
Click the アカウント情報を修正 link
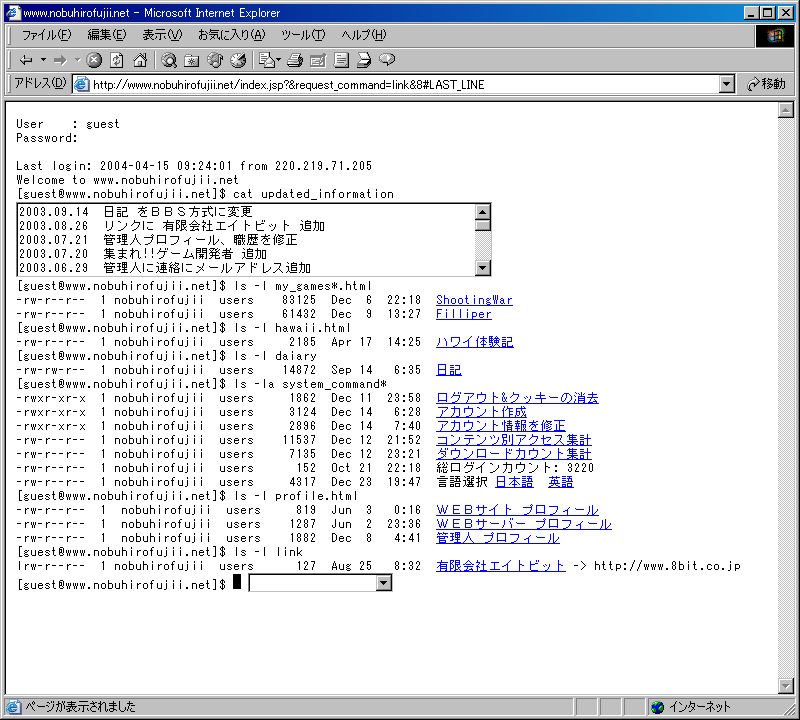click(x=501, y=426)
